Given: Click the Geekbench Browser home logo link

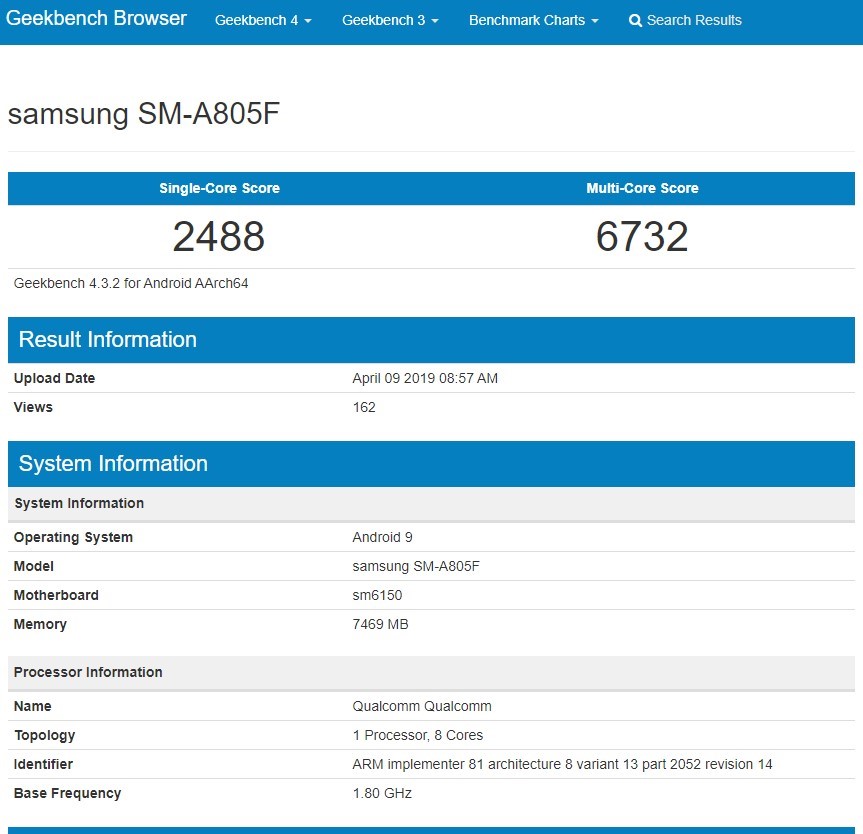Looking at the screenshot, I should pyautogui.click(x=96, y=19).
